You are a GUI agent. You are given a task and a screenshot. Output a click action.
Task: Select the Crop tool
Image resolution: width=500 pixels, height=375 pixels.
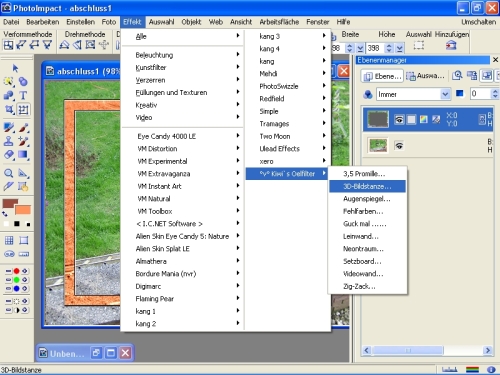[9, 109]
